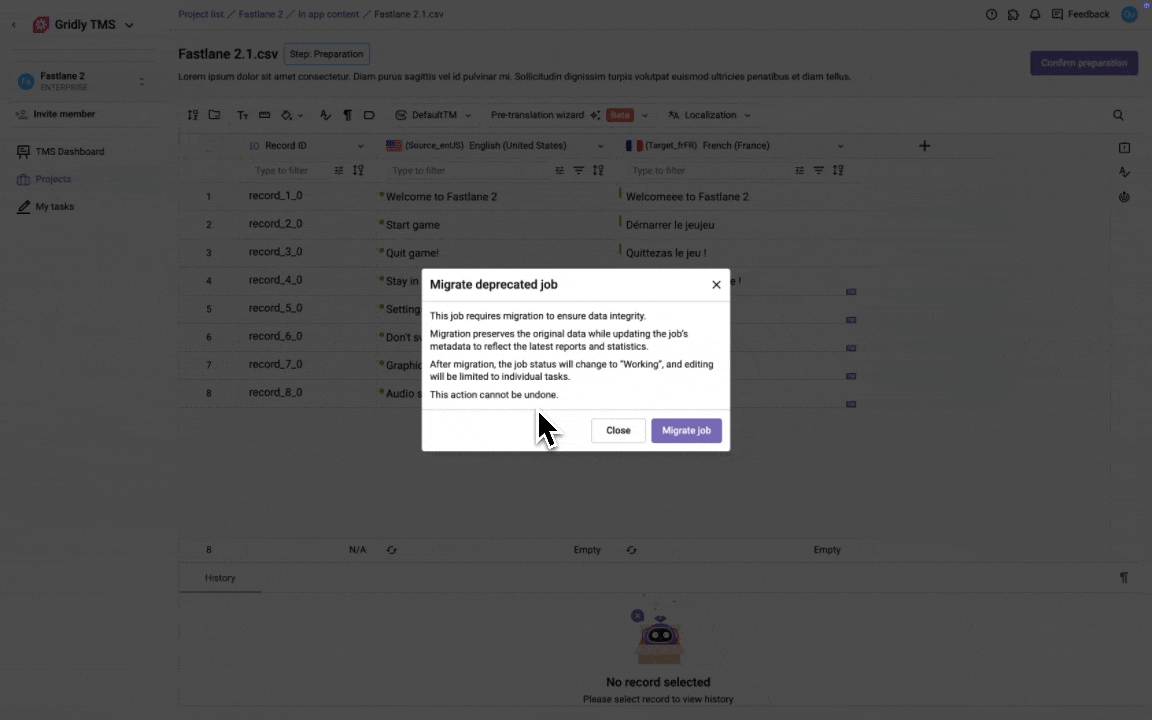Image resolution: width=1152 pixels, height=720 pixels.
Task: Dismiss dialog with the X icon
Action: 716,285
